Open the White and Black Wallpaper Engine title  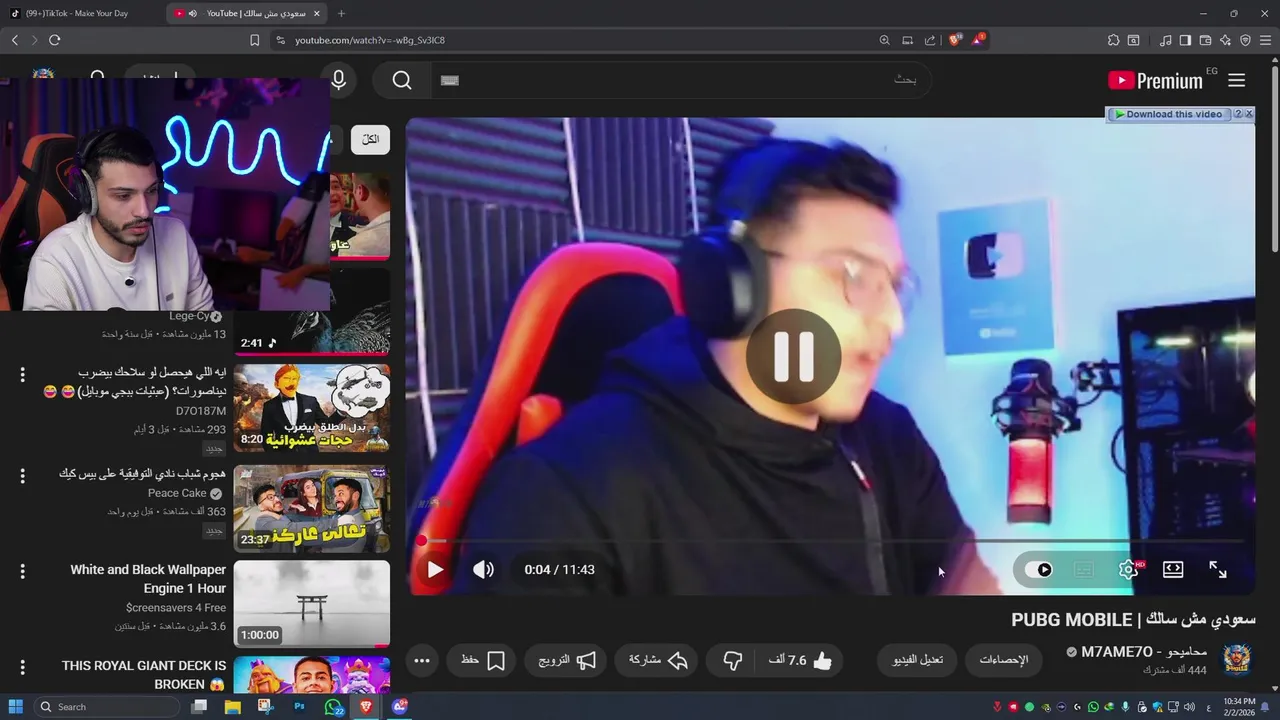coord(148,579)
